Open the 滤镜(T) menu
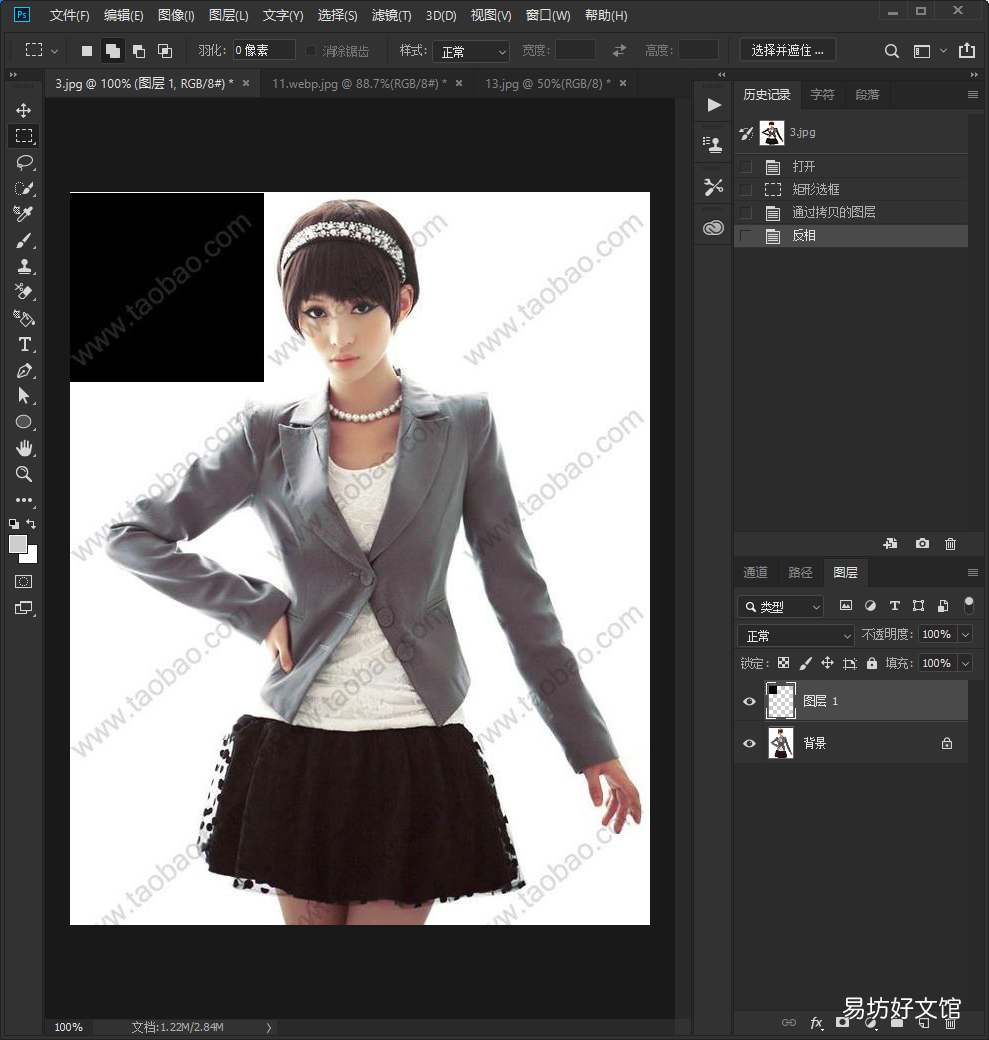The width and height of the screenshot is (989, 1040). (x=391, y=15)
